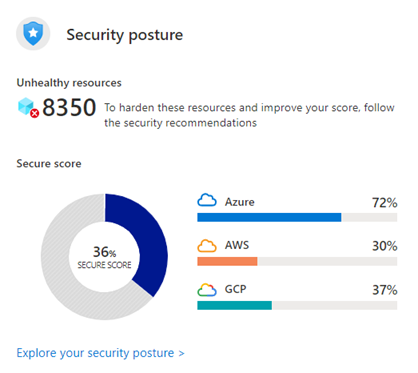418x373 pixels.
Task: Click the Azure cloud icon
Action: click(x=207, y=200)
